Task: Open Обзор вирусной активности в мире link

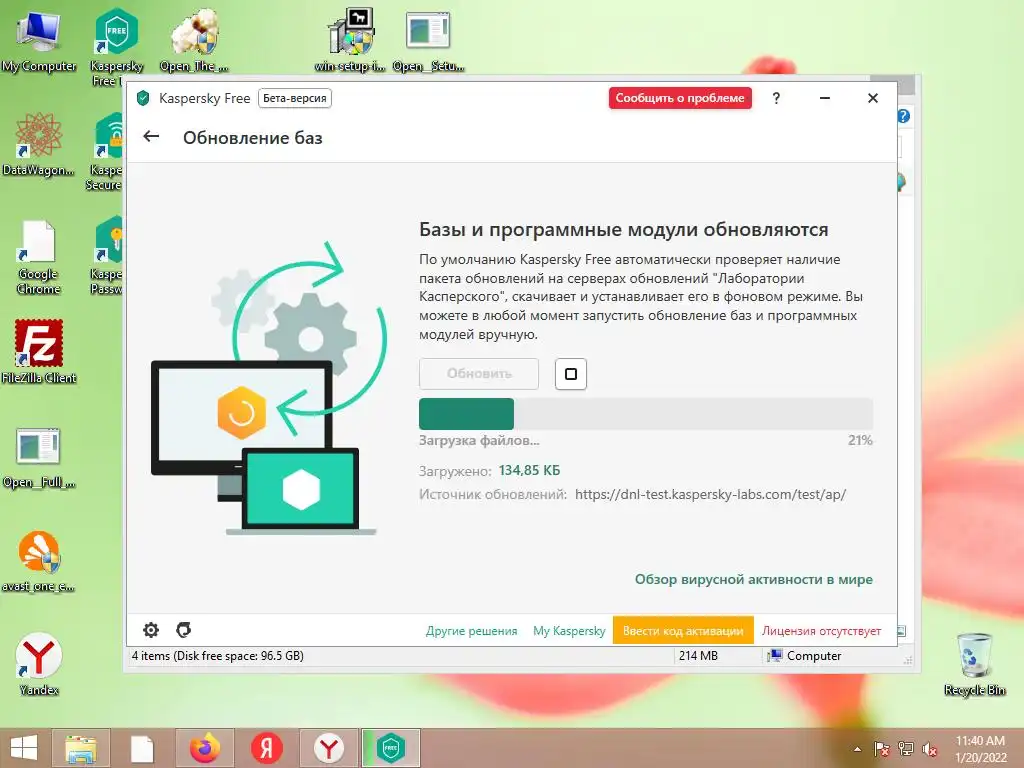Action: 754,579
